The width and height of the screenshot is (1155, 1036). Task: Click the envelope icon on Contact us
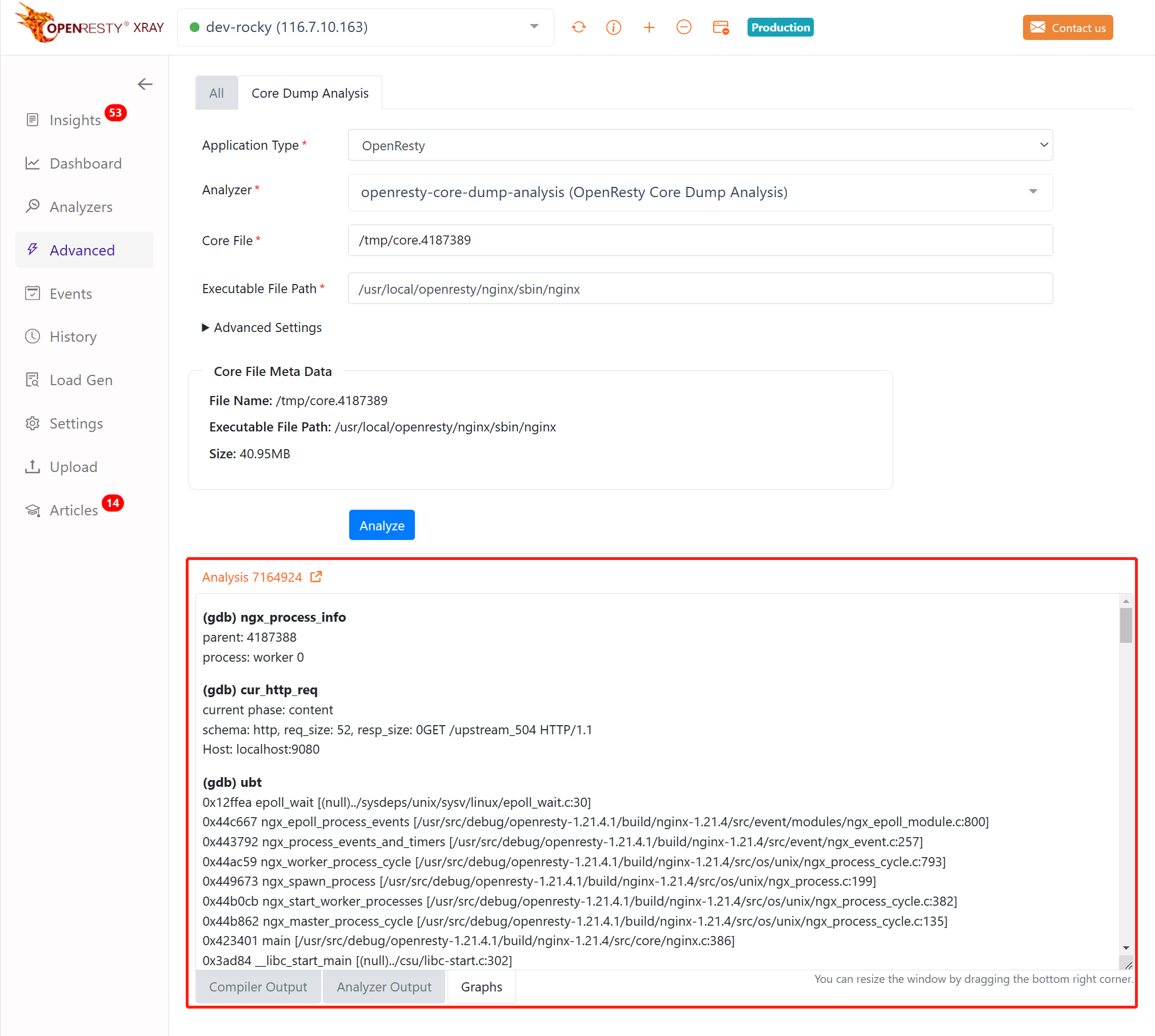click(x=1038, y=27)
